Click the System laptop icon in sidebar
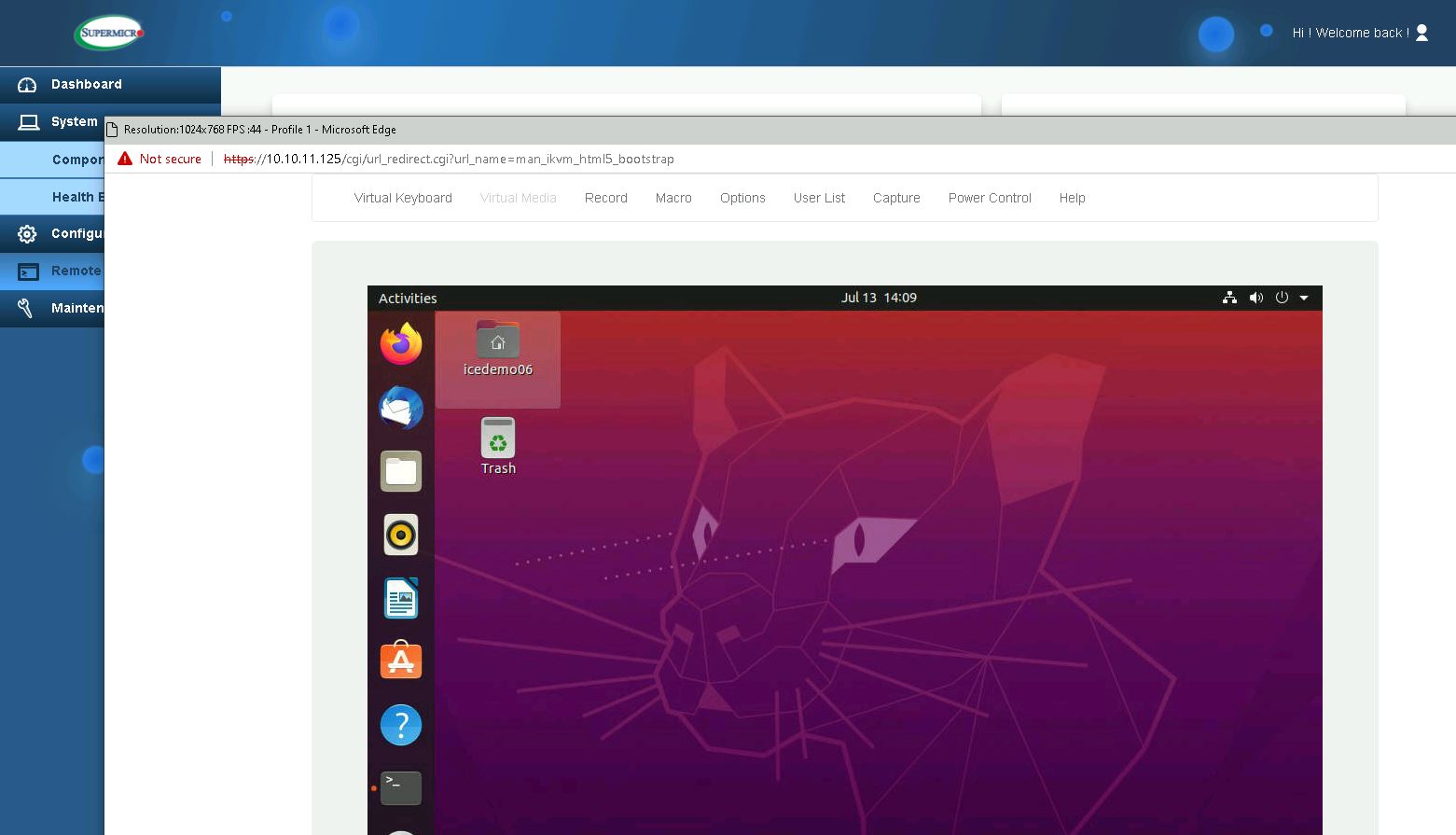Image resolution: width=1456 pixels, height=835 pixels. click(x=29, y=122)
